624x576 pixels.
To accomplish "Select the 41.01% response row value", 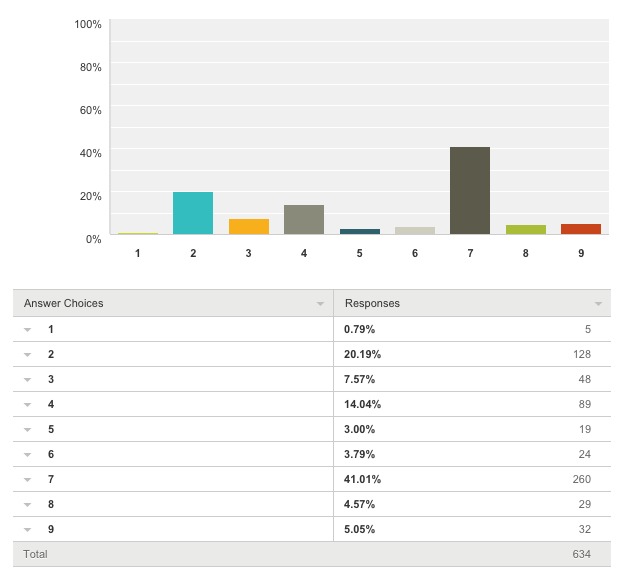I will tap(362, 479).
